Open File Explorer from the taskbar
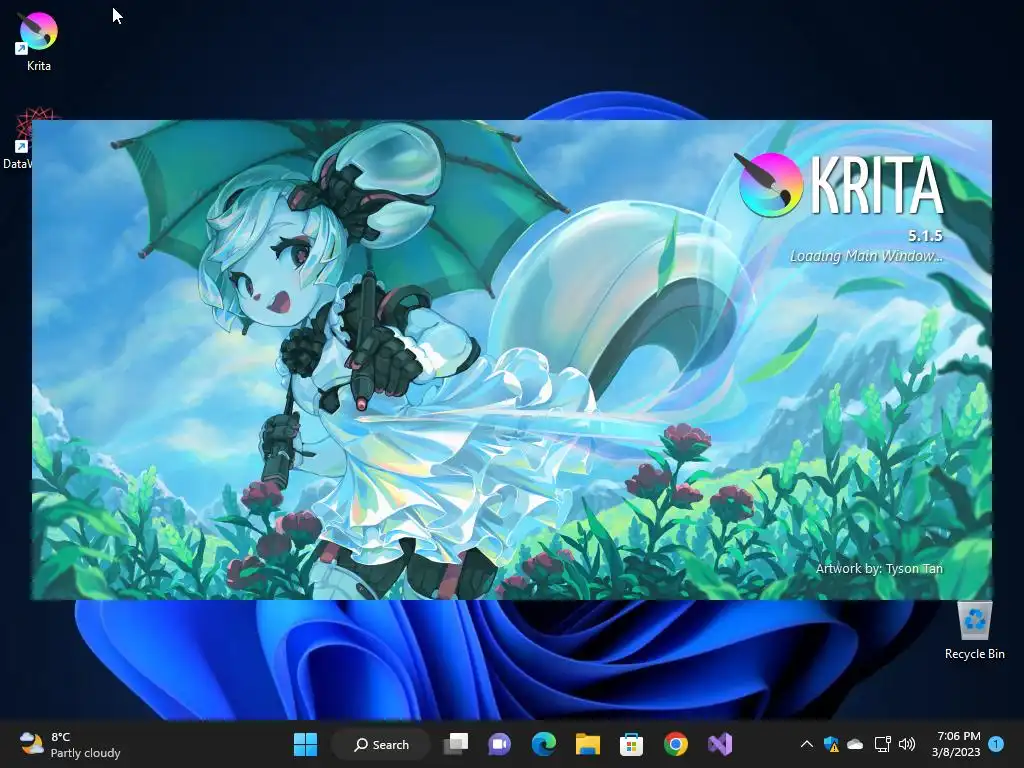The image size is (1024, 768). (x=587, y=744)
